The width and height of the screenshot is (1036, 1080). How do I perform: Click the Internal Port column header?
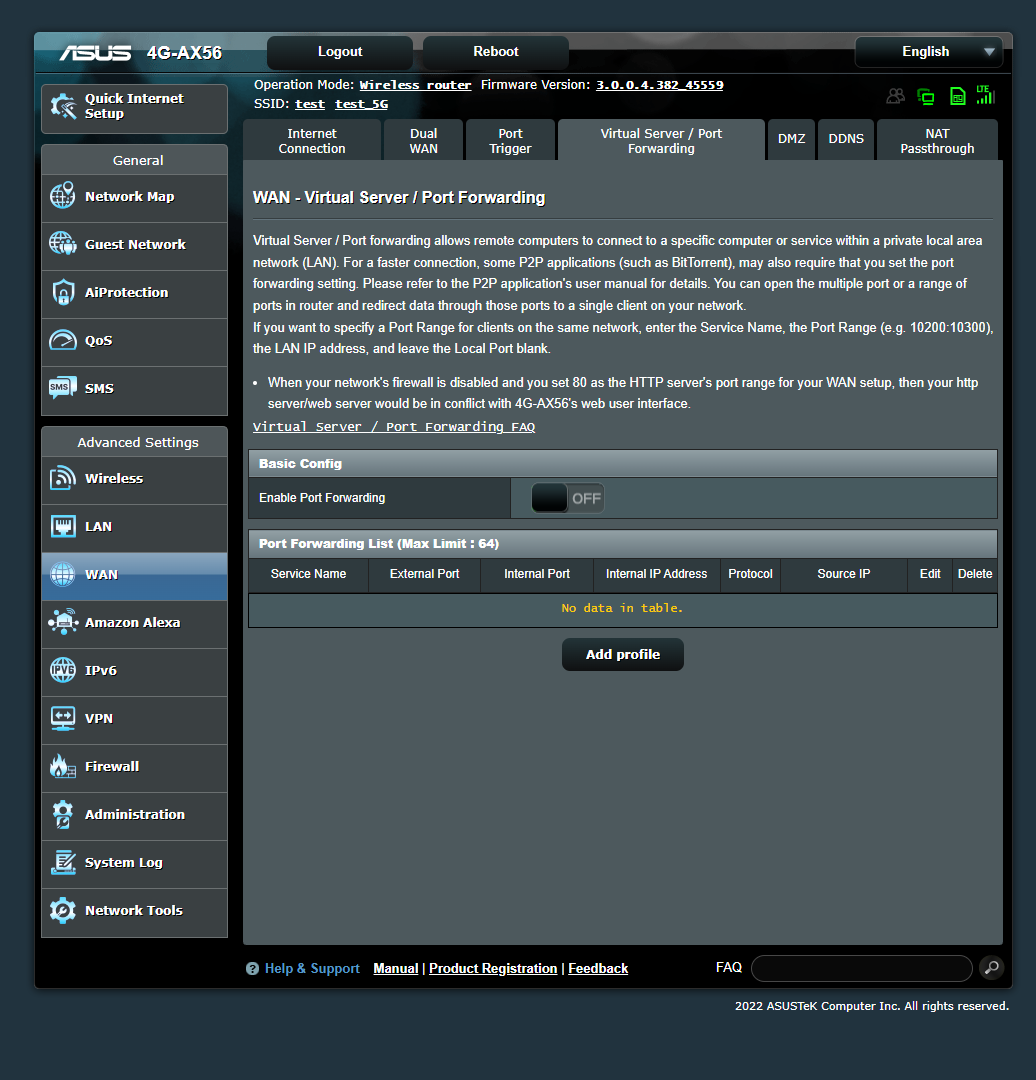(x=537, y=574)
